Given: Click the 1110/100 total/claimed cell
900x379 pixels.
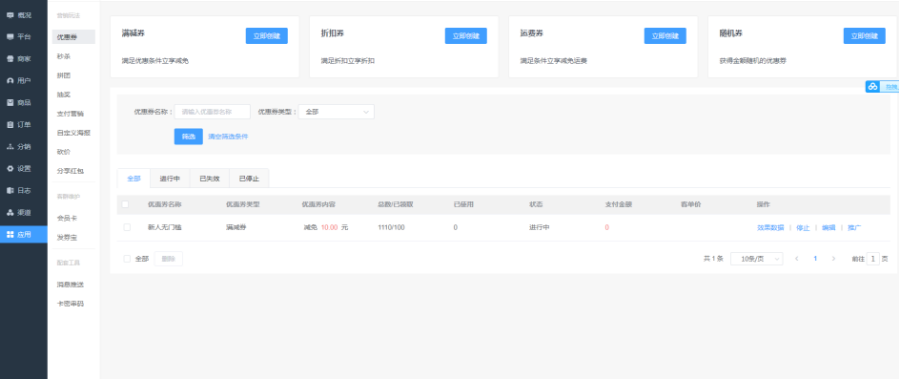Looking at the screenshot, I should coord(391,227).
